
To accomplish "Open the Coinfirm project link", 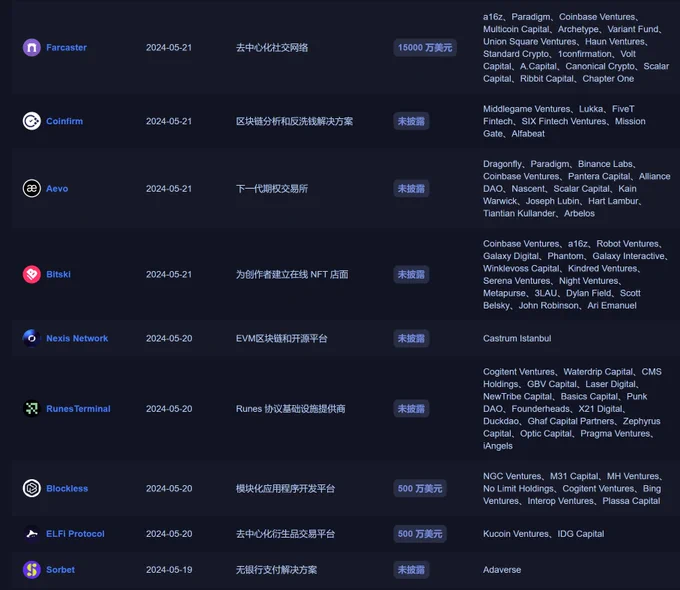I will point(65,121).
